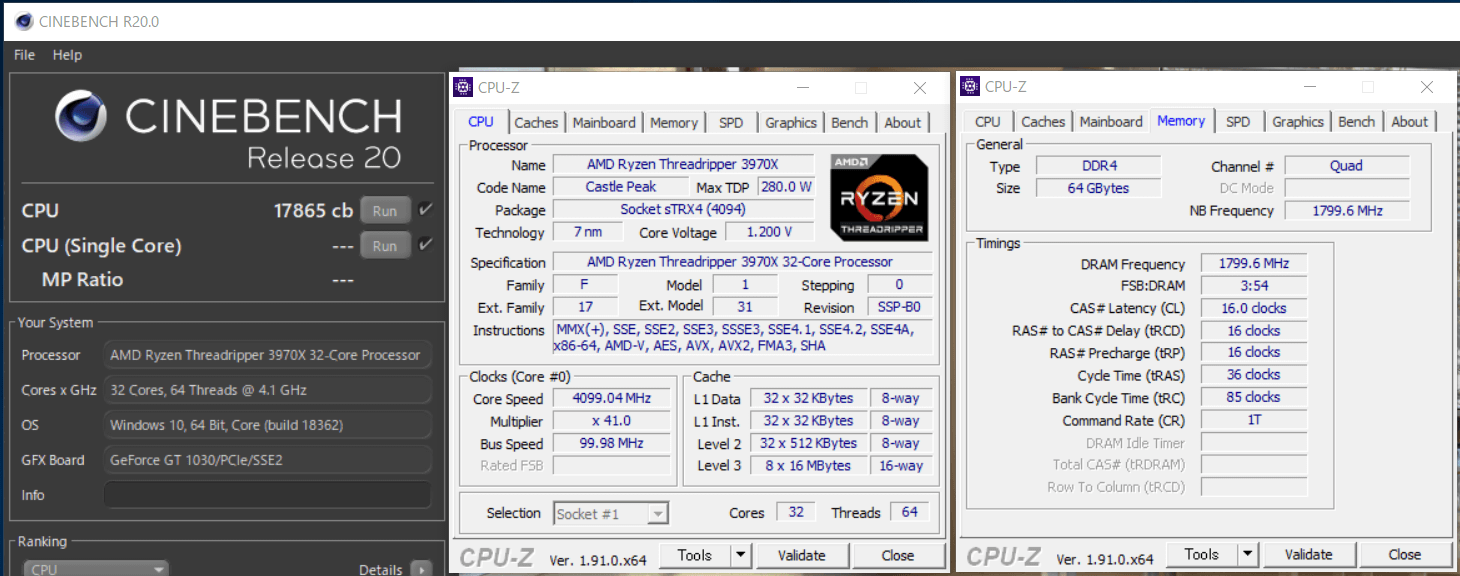Run the multi-core CPU benchmark
Screen dimensions: 1460x576
point(385,211)
